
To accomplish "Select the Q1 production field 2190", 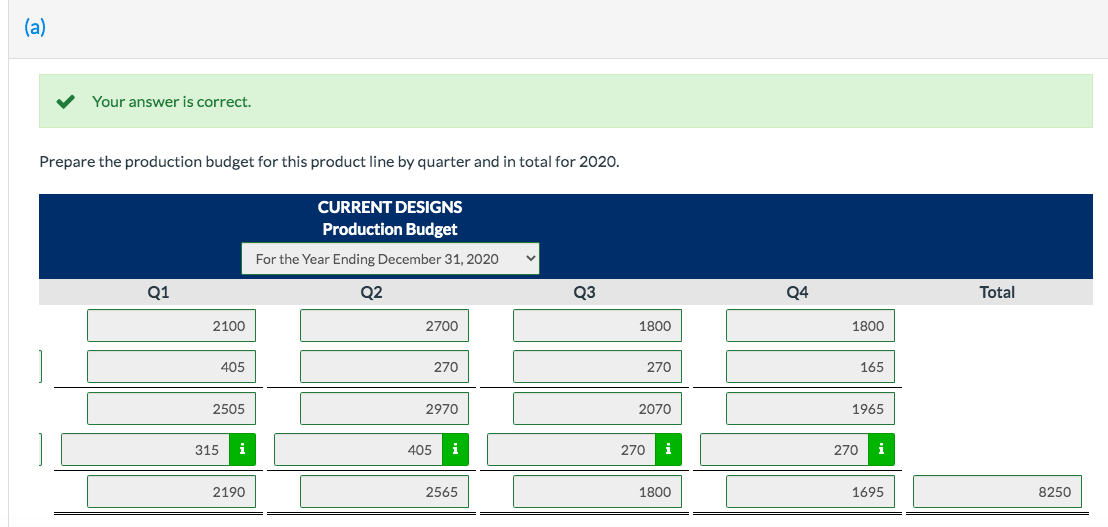I will pos(172,491).
